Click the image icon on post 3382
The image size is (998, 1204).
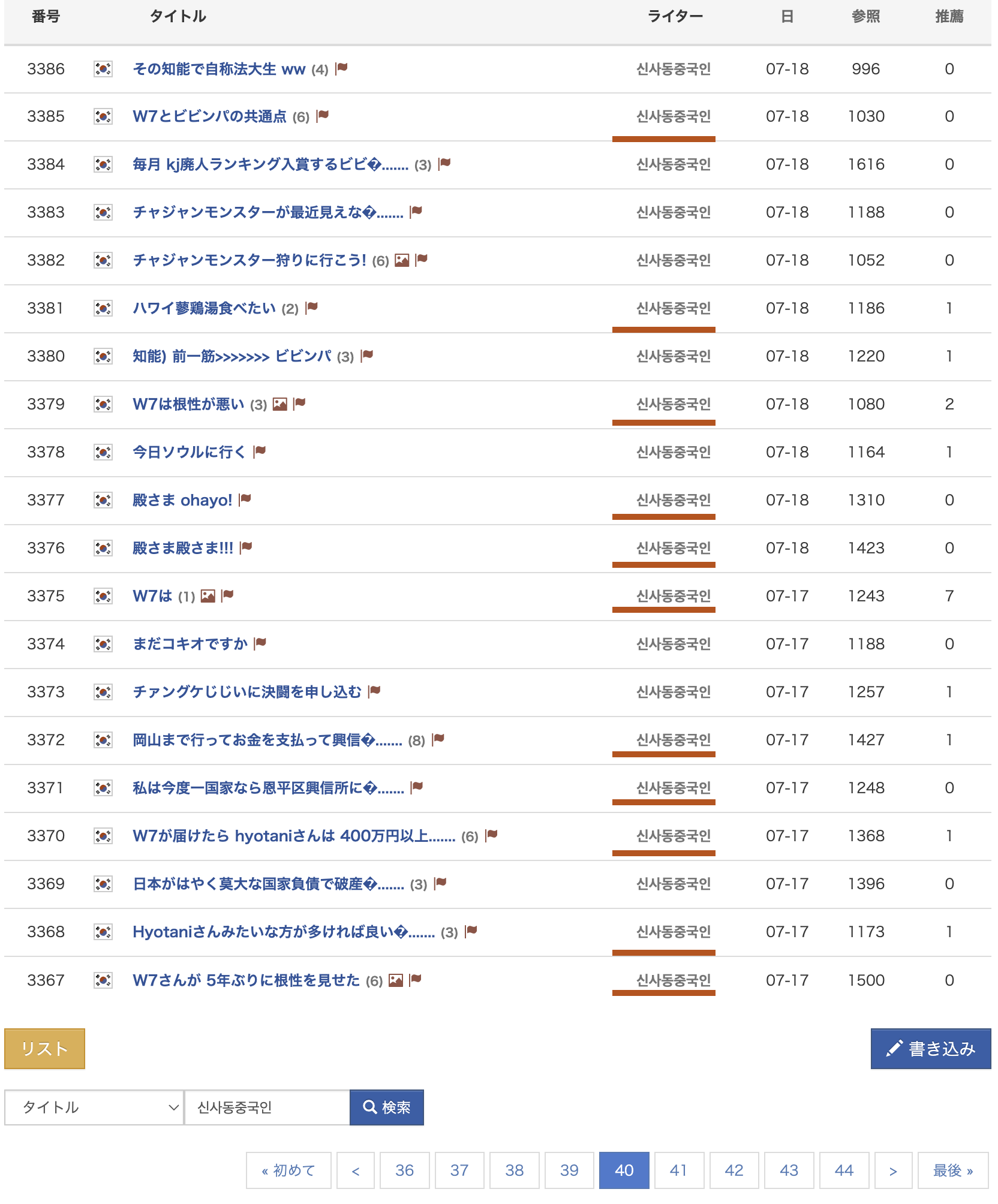point(402,260)
